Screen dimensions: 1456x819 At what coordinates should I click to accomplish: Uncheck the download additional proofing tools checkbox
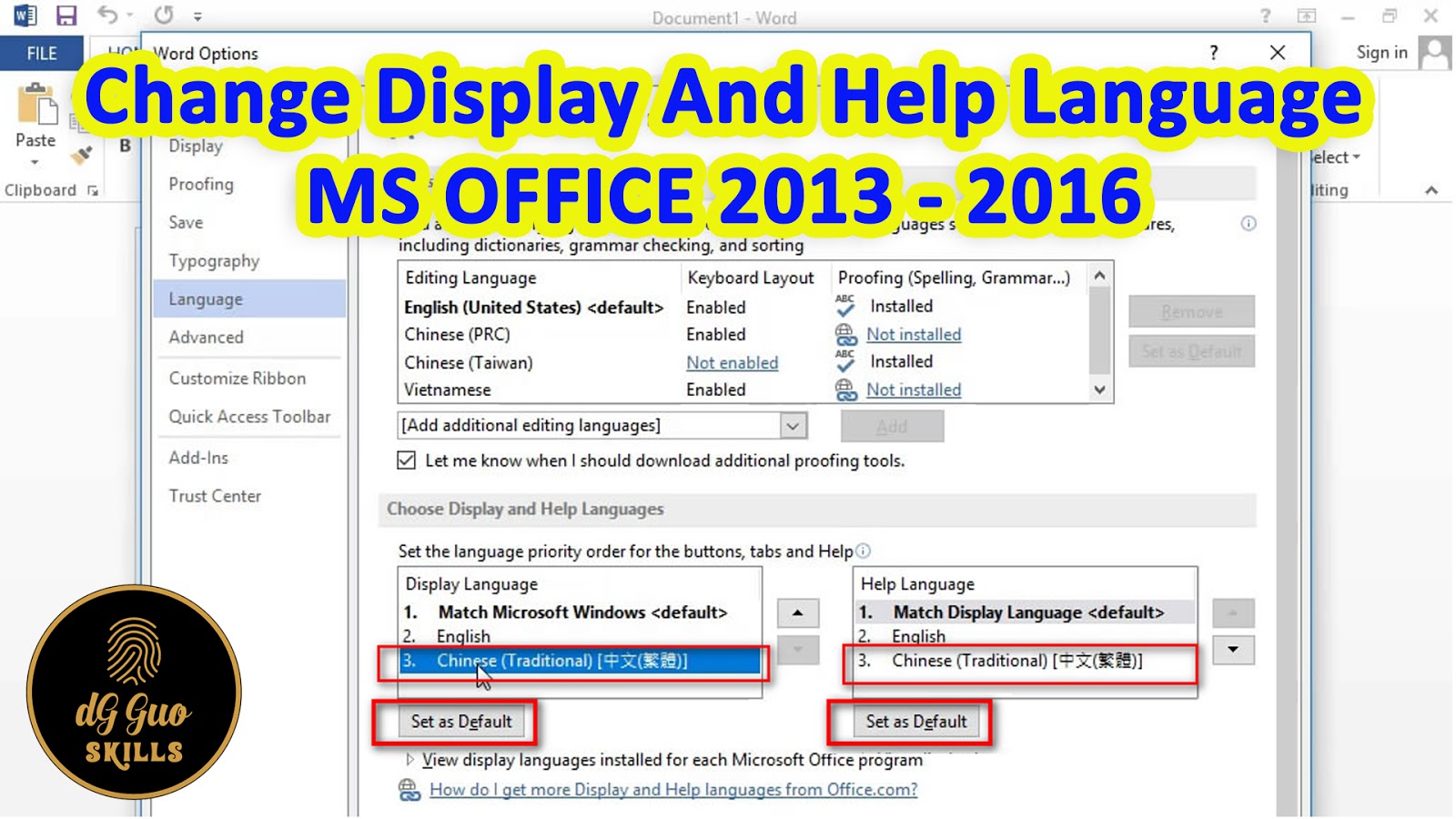pyautogui.click(x=405, y=460)
